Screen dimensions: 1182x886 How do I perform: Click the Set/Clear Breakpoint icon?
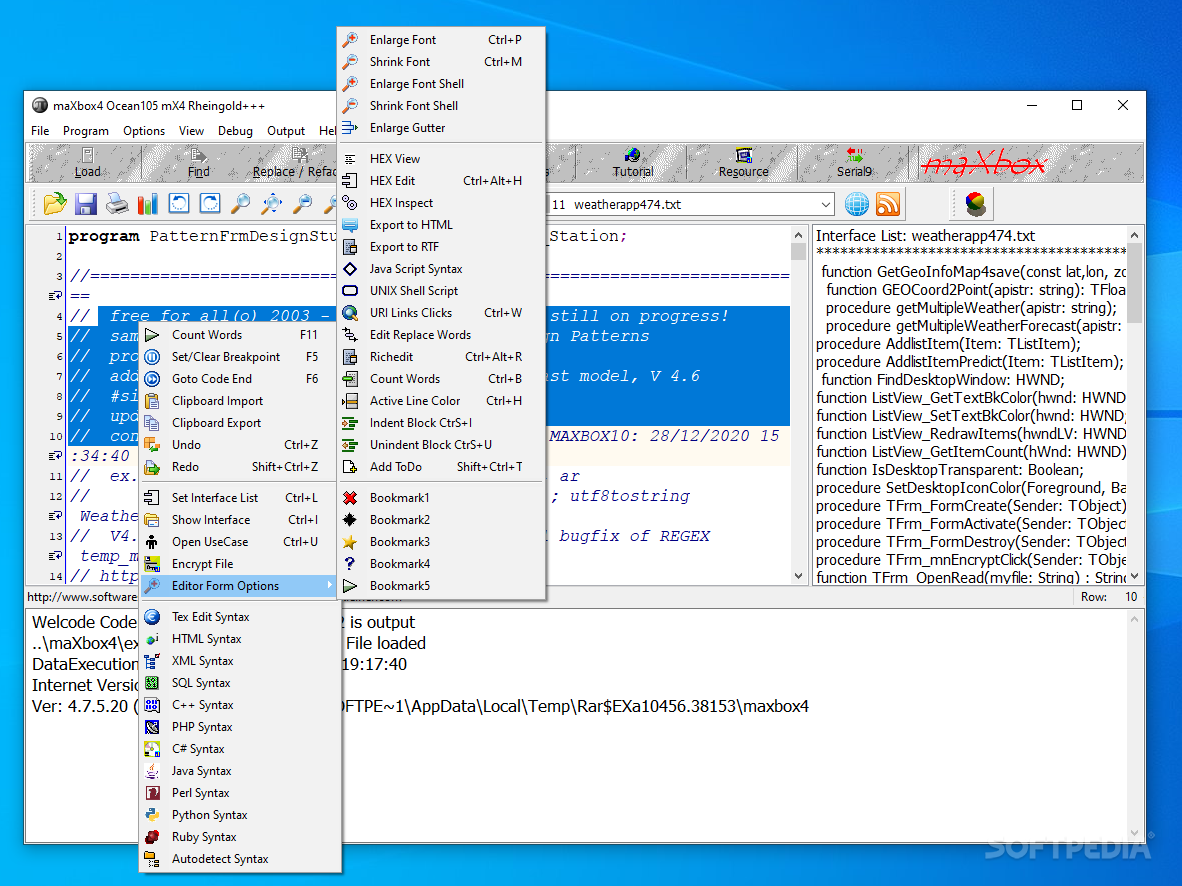pyautogui.click(x=152, y=357)
